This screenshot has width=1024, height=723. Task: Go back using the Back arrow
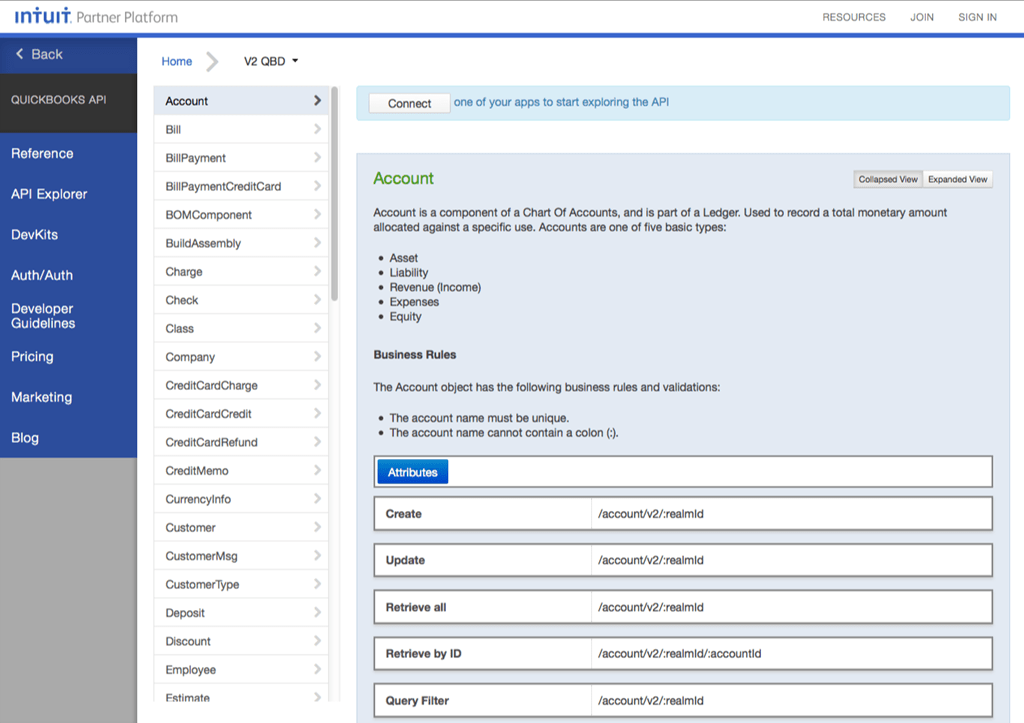point(39,54)
